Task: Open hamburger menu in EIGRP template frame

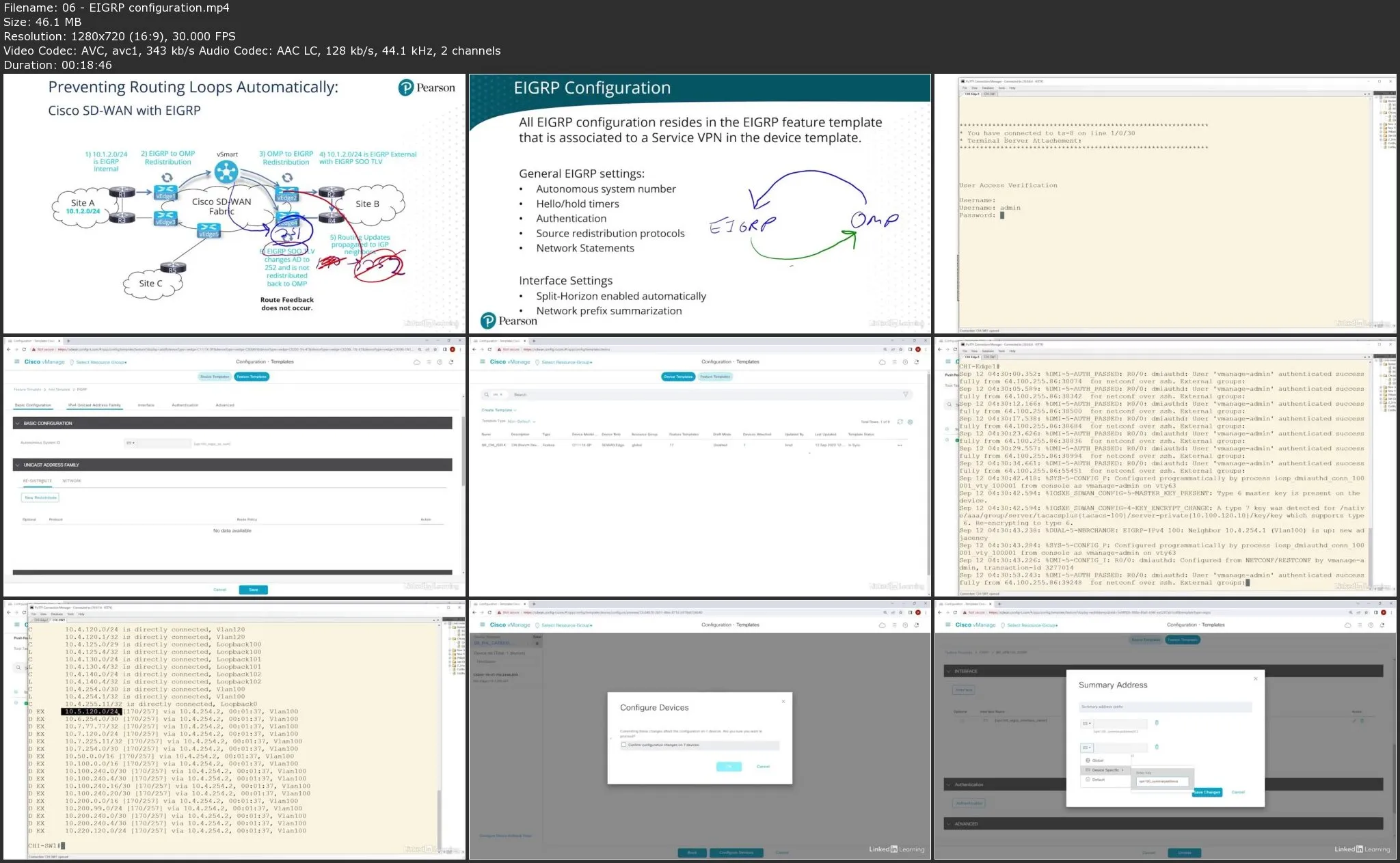Action: (x=18, y=361)
